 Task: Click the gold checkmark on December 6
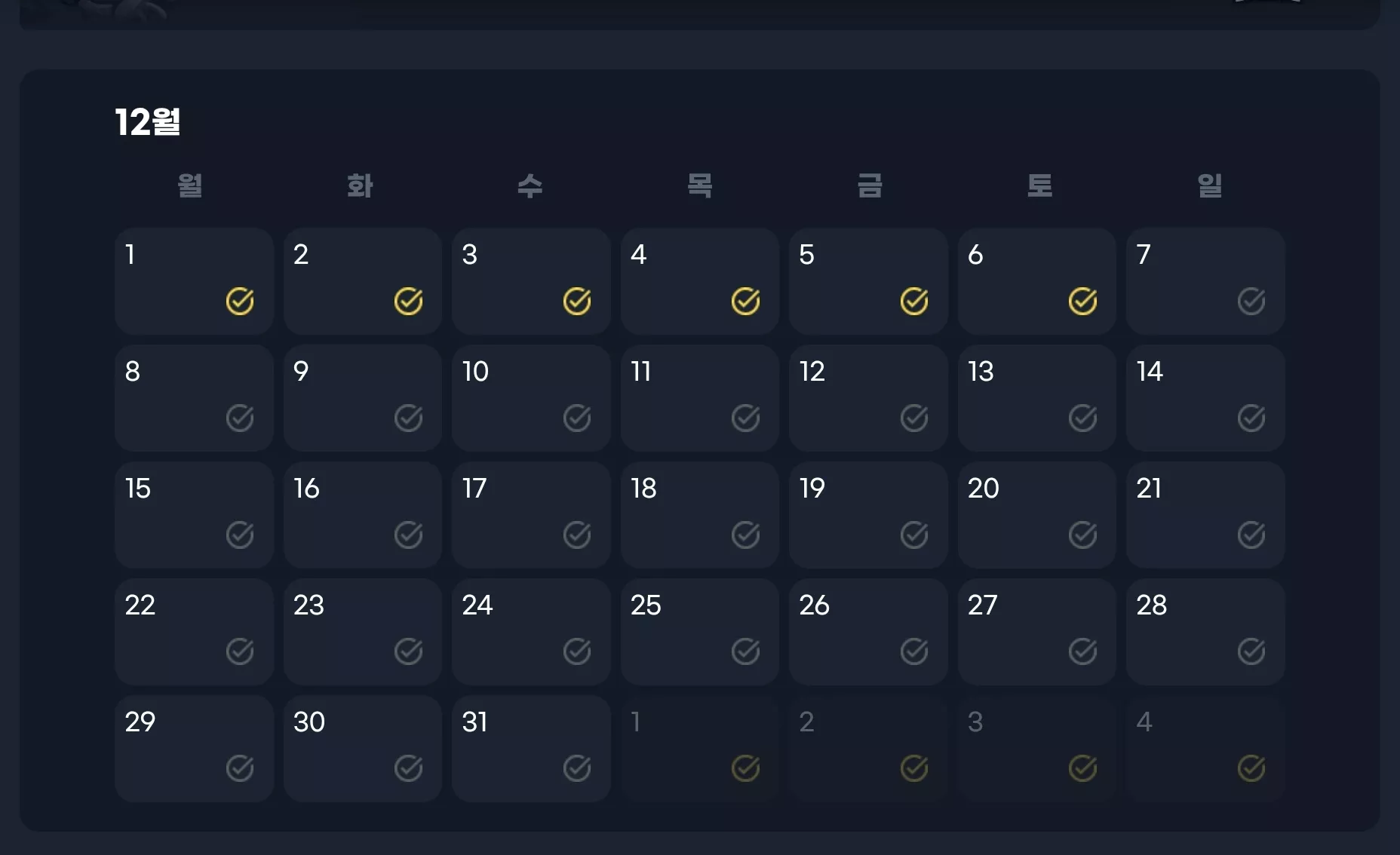coord(1082,302)
